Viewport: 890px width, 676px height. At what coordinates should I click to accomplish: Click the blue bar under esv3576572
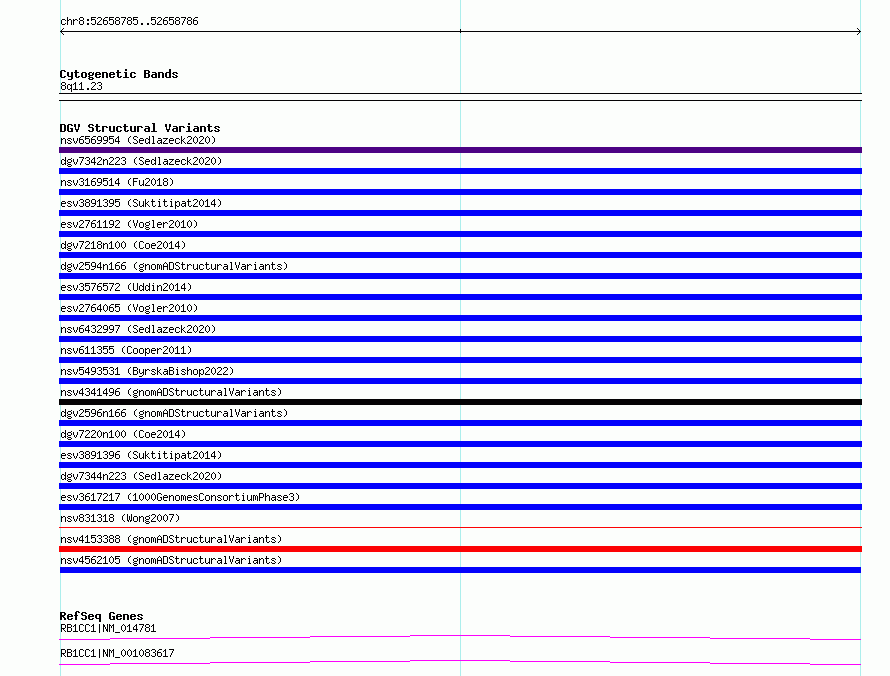point(460,297)
